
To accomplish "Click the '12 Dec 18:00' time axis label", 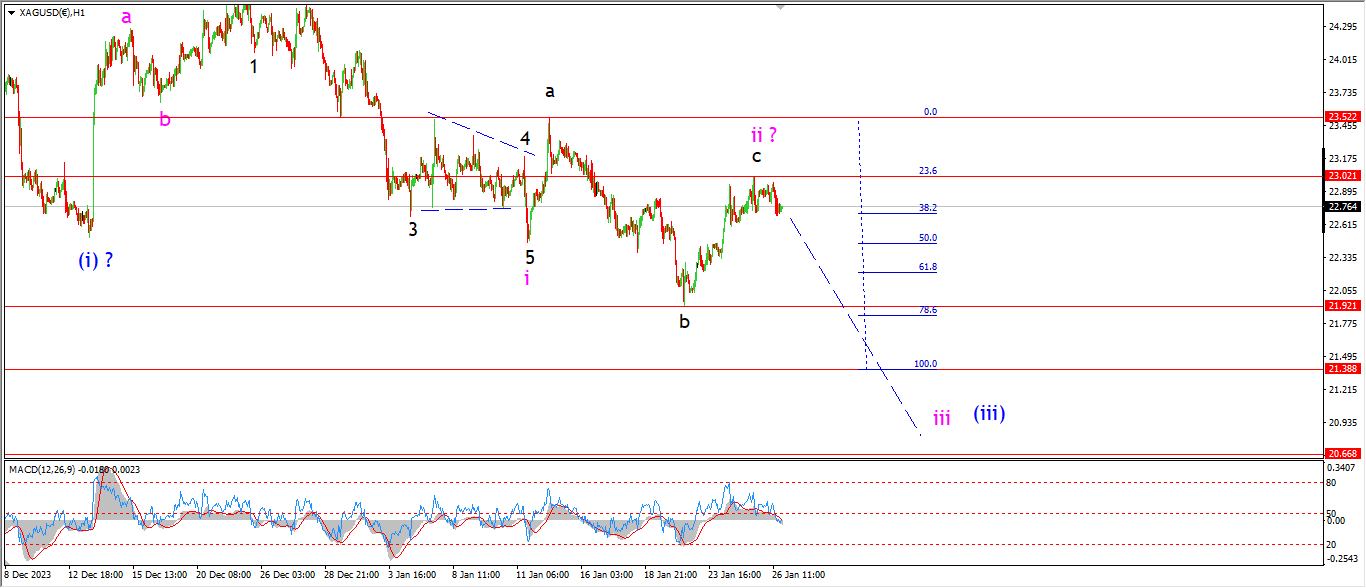I will click(95, 576).
